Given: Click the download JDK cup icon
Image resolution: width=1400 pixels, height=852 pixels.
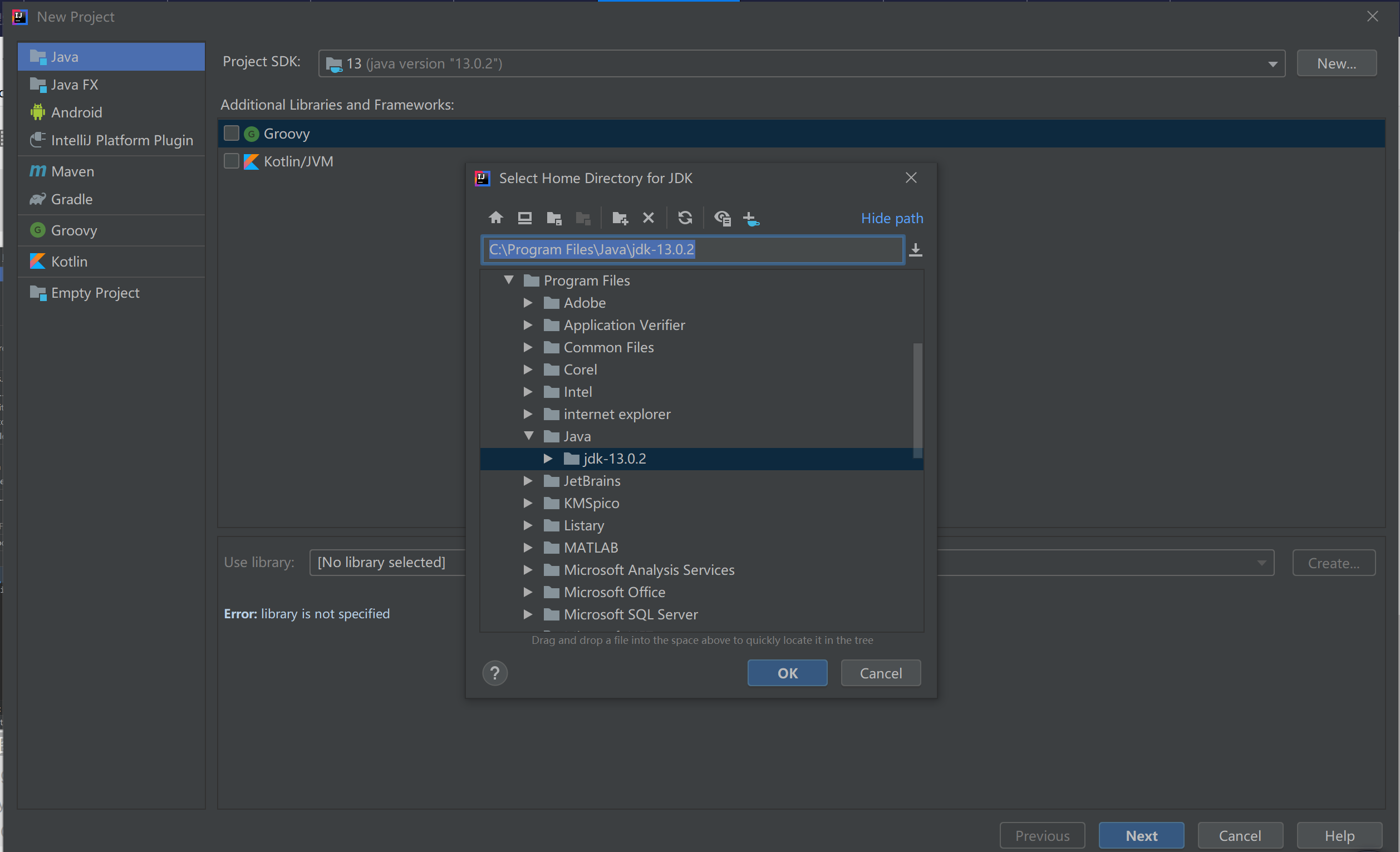Looking at the screenshot, I should pyautogui.click(x=750, y=218).
